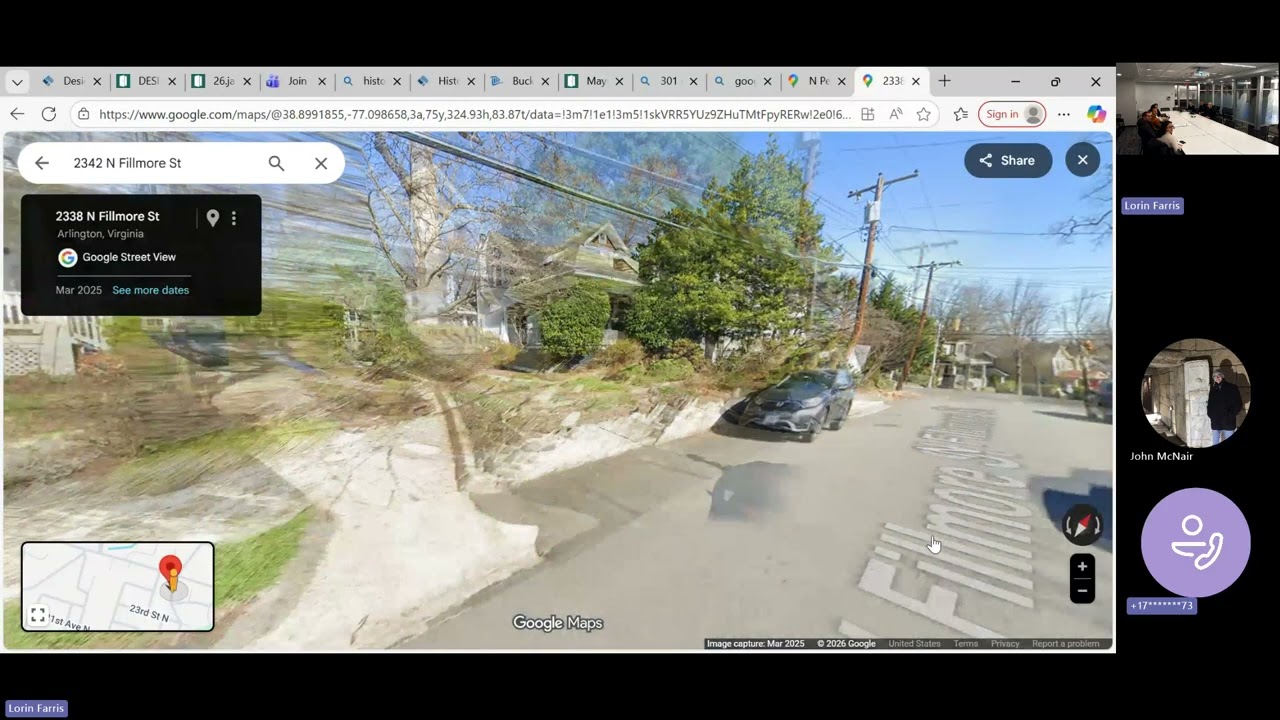Open the Terms footer link
The height and width of the screenshot is (720, 1280).
click(x=966, y=644)
